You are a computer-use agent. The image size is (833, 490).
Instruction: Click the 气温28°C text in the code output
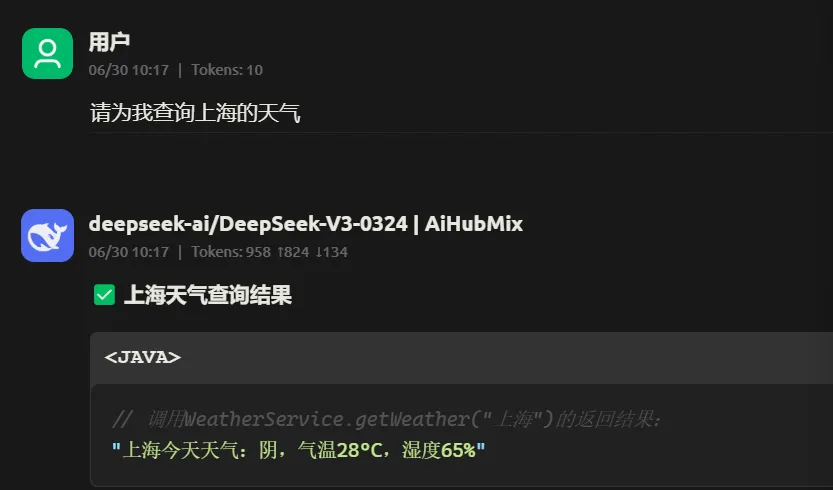point(340,450)
